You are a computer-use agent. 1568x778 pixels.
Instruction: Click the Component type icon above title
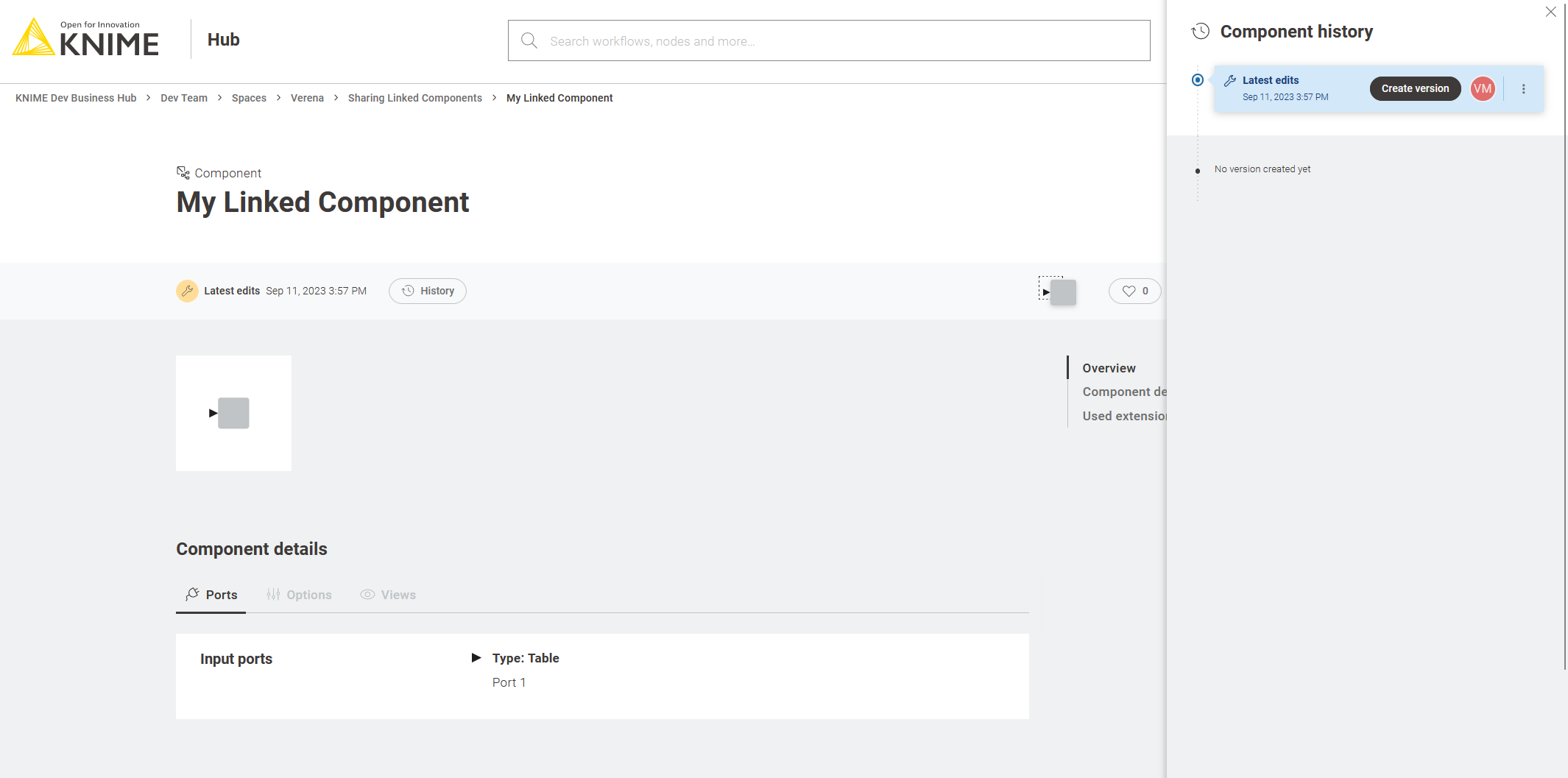[183, 172]
